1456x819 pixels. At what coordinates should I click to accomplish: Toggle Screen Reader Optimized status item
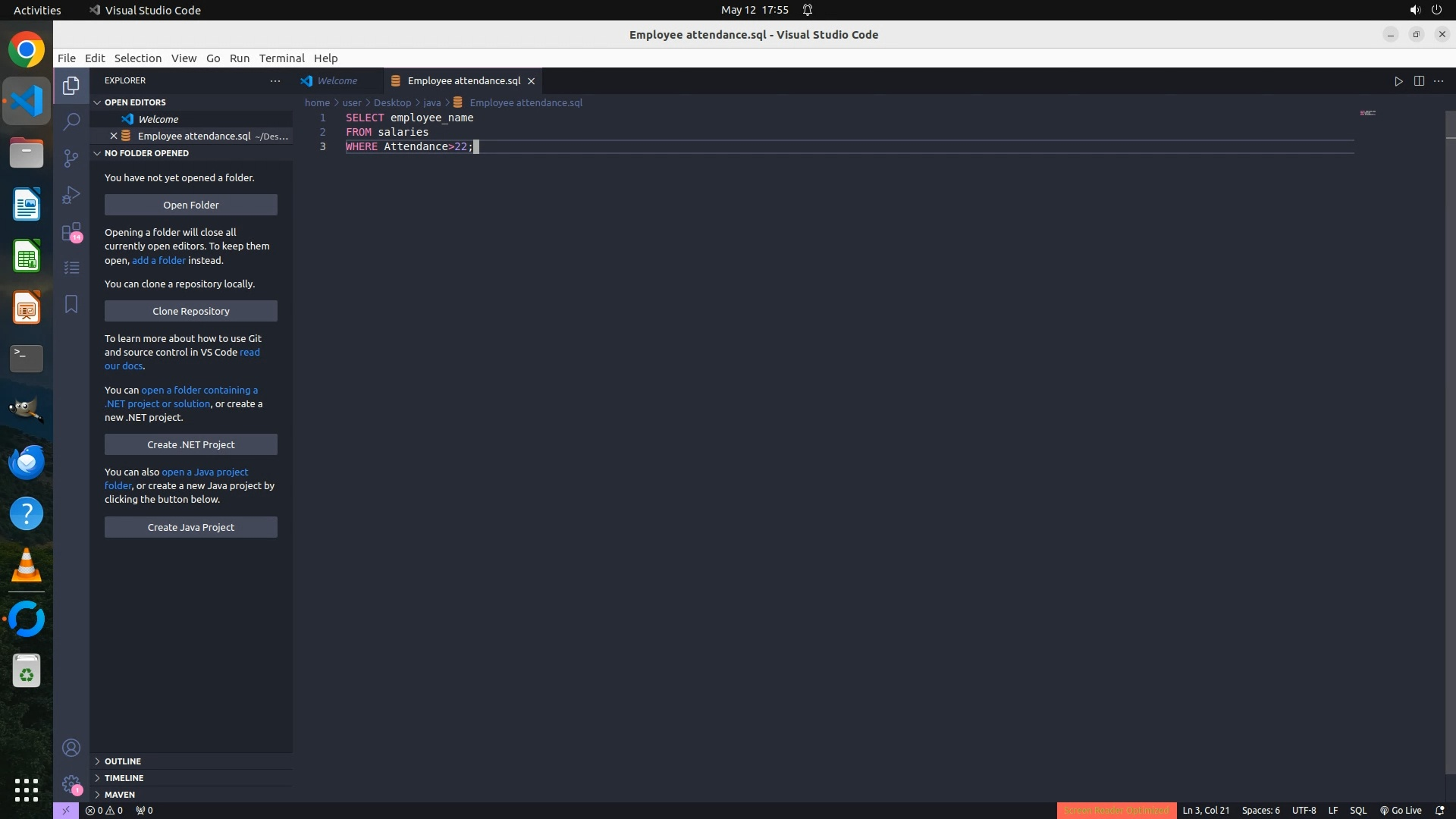1116,810
